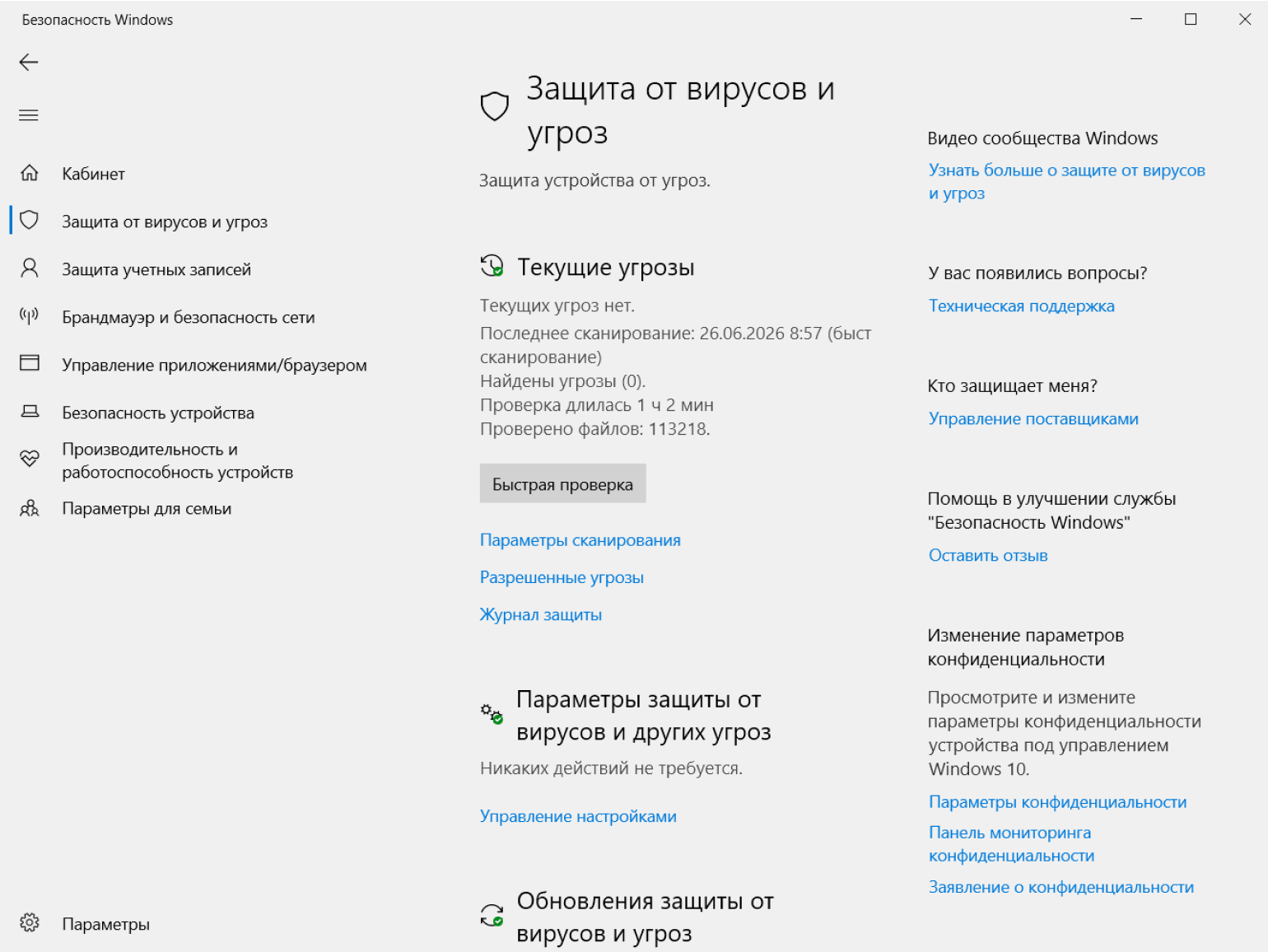Minimize the Безопасность Windows window
This screenshot has width=1268, height=952.
click(1136, 19)
